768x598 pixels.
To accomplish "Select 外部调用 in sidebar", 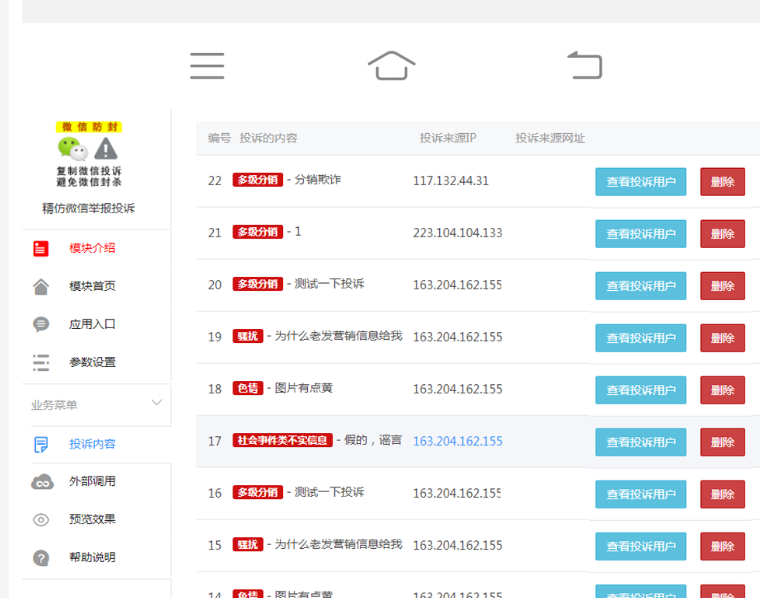I will coord(92,481).
